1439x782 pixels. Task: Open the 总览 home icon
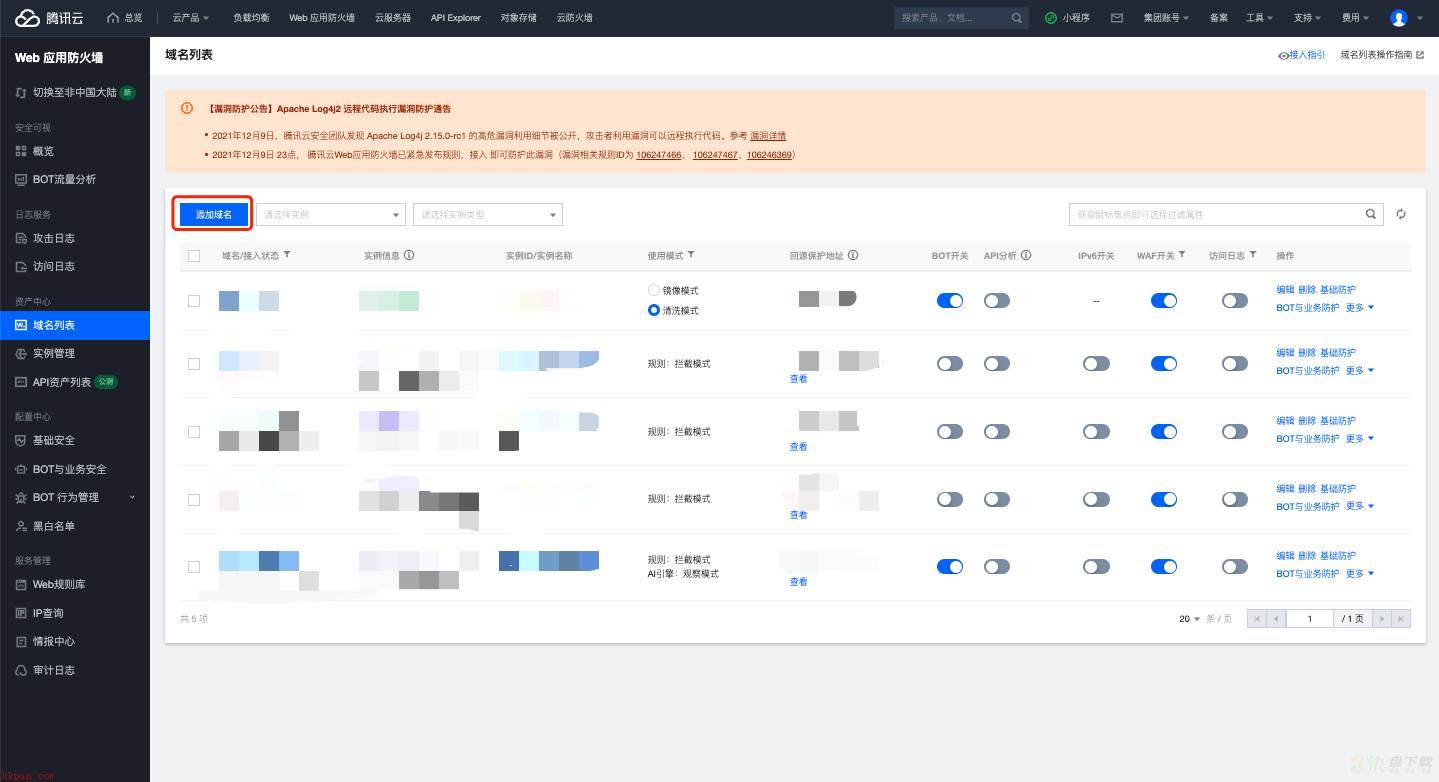point(113,18)
